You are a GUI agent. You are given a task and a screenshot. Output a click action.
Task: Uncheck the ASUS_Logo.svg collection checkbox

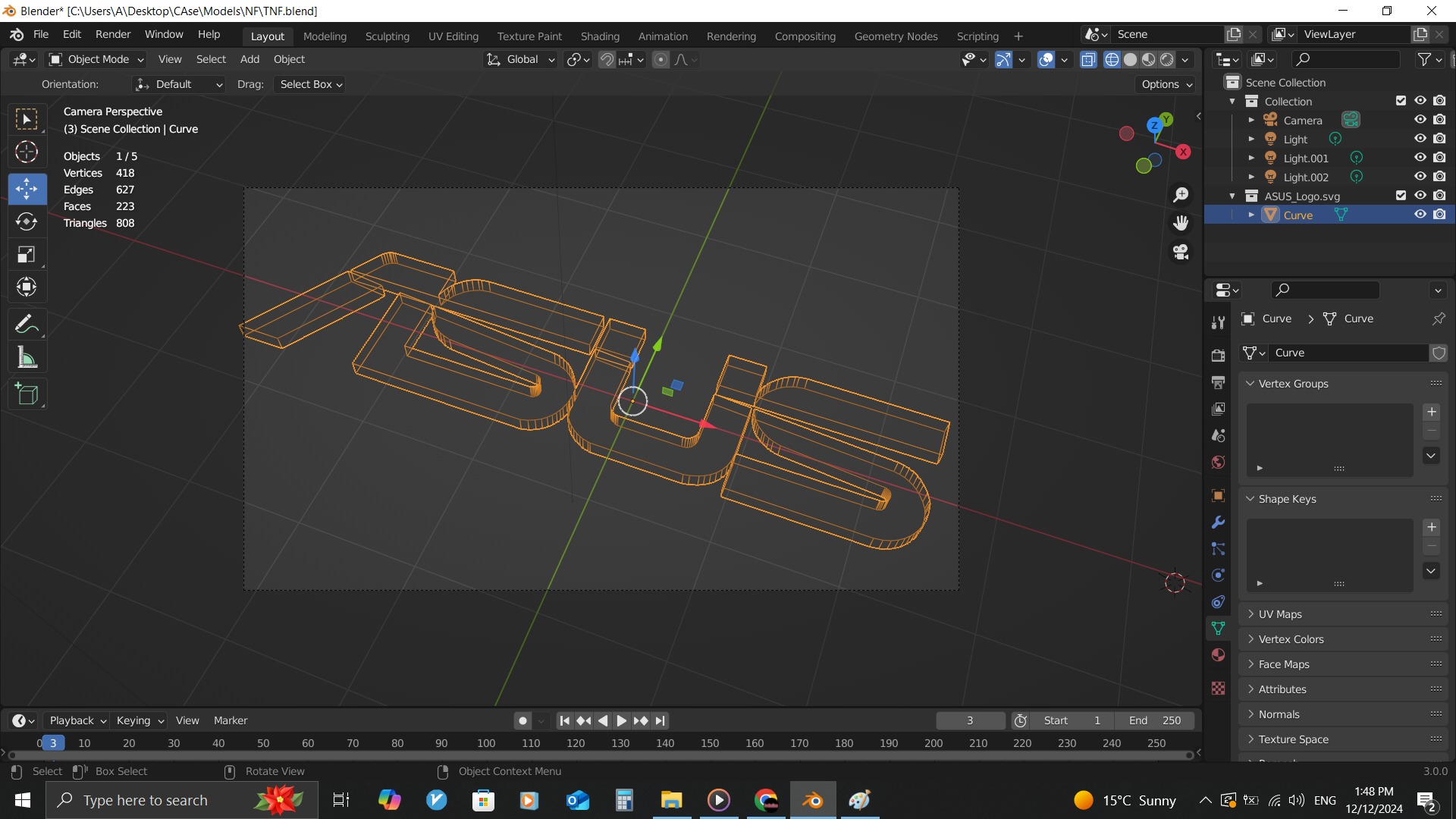[1401, 196]
